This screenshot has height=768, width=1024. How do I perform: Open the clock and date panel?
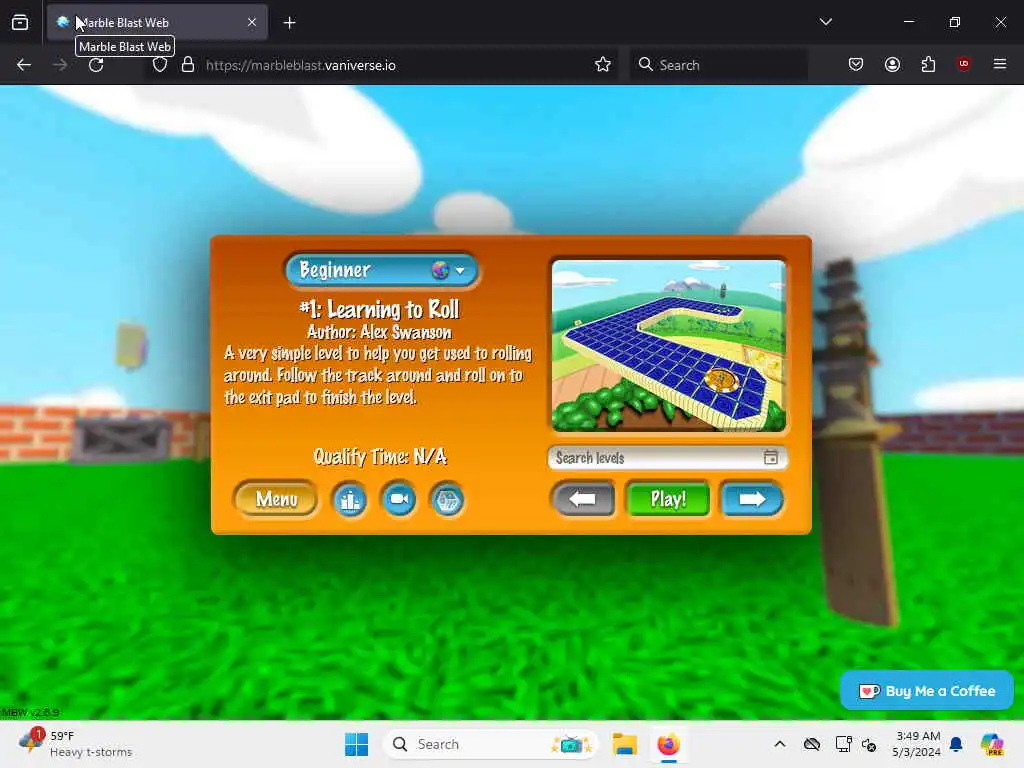click(916, 744)
